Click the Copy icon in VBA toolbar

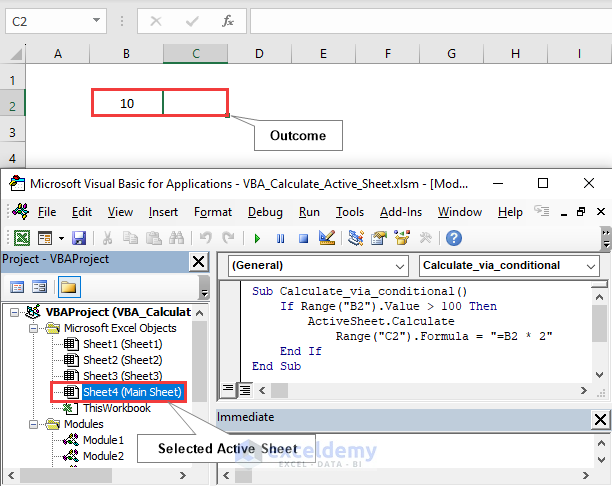tap(130, 238)
